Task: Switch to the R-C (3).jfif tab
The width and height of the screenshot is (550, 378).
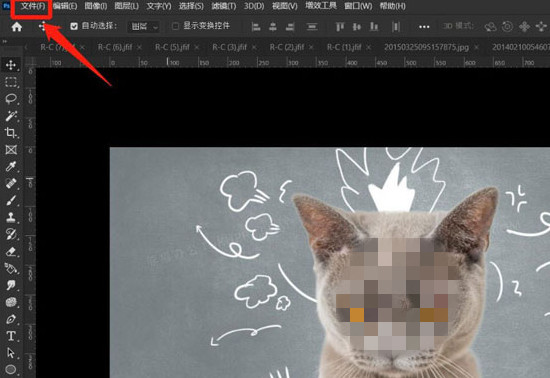Action: 229,47
